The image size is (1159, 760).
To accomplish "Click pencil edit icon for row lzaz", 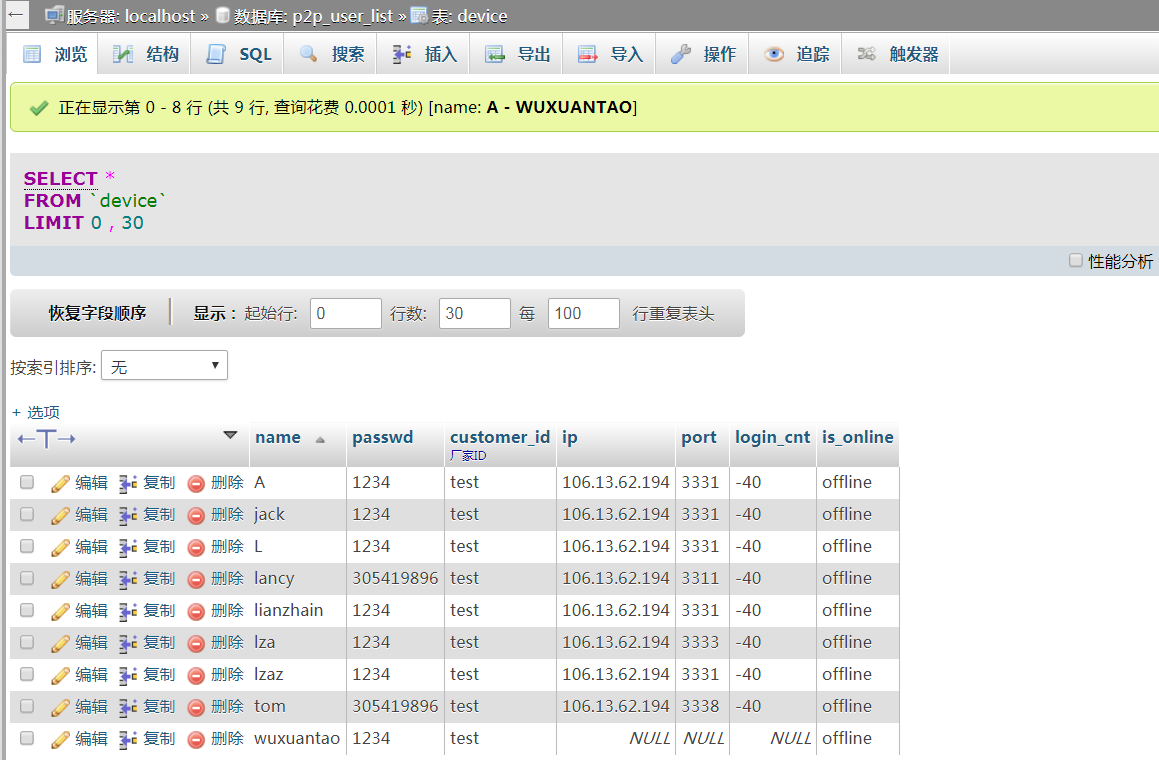I will click(60, 676).
